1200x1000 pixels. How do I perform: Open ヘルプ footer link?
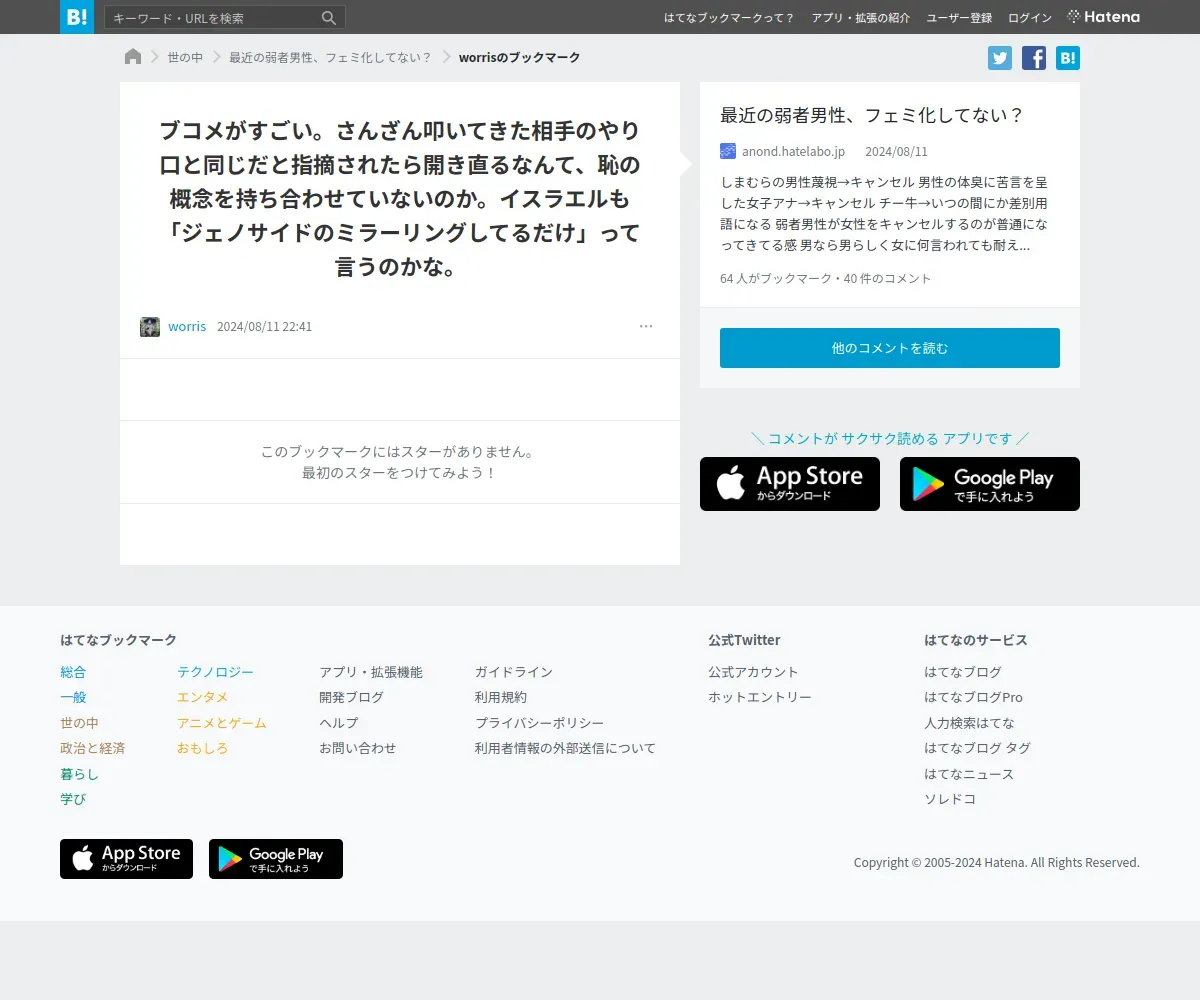click(338, 723)
